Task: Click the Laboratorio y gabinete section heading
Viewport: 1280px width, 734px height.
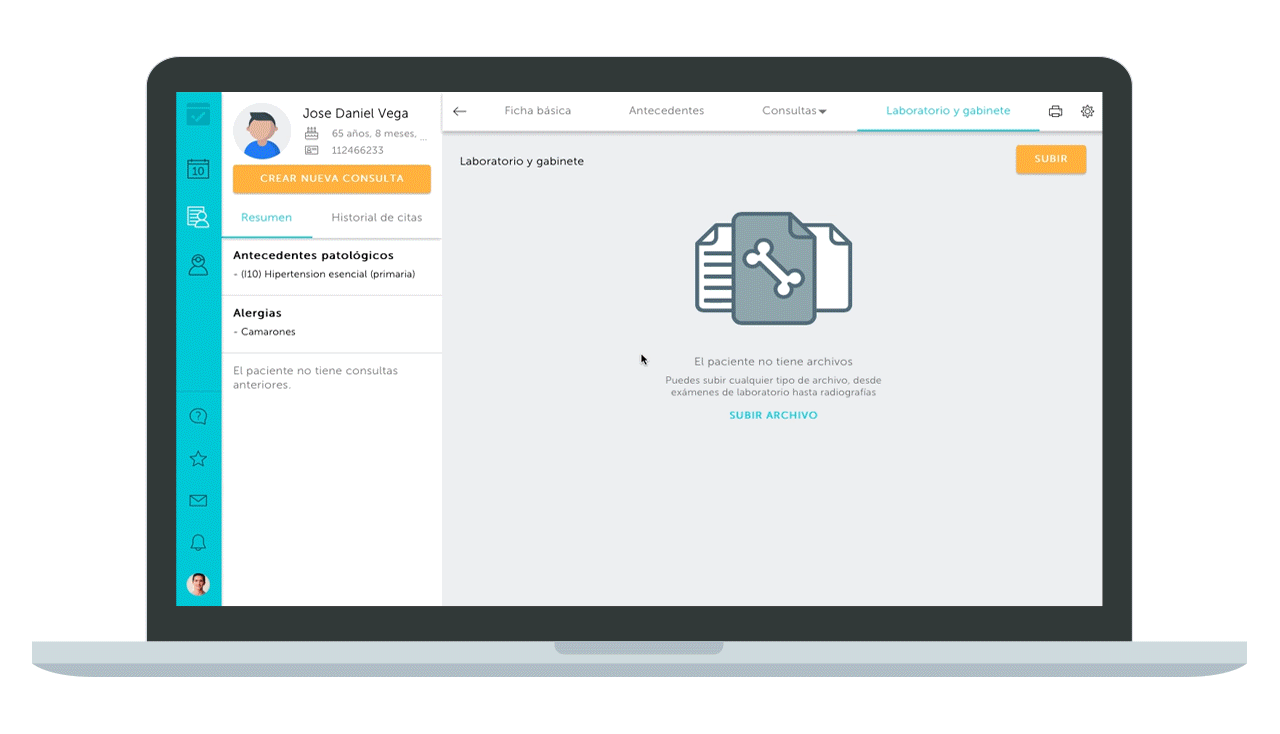Action: [x=522, y=161]
